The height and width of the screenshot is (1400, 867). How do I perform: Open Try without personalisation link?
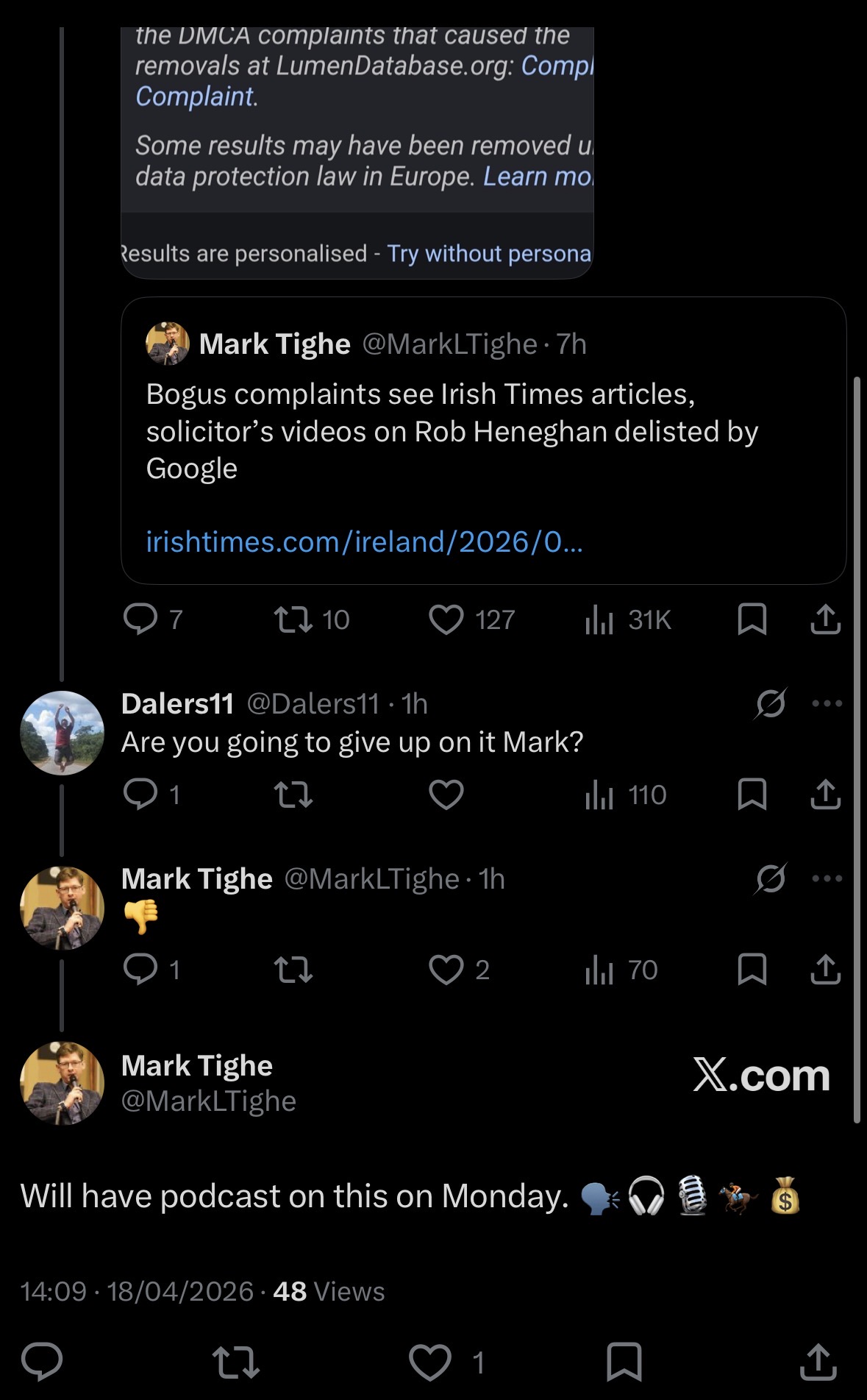489,254
